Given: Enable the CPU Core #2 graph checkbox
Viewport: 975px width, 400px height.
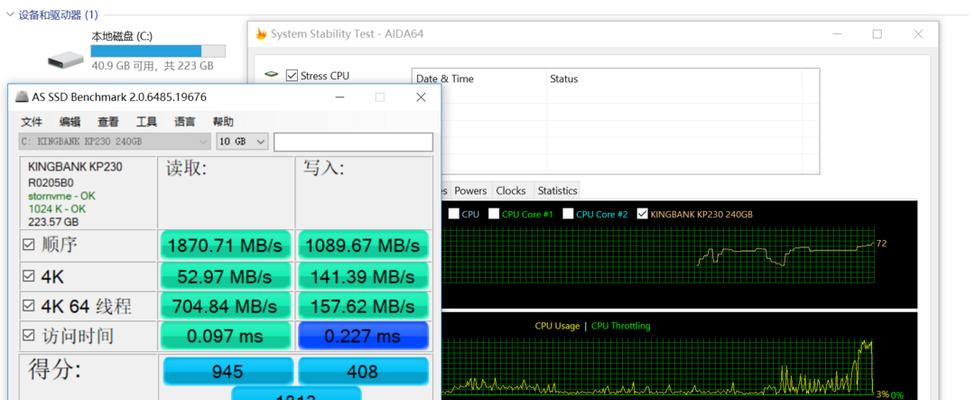Looking at the screenshot, I should (x=568, y=214).
